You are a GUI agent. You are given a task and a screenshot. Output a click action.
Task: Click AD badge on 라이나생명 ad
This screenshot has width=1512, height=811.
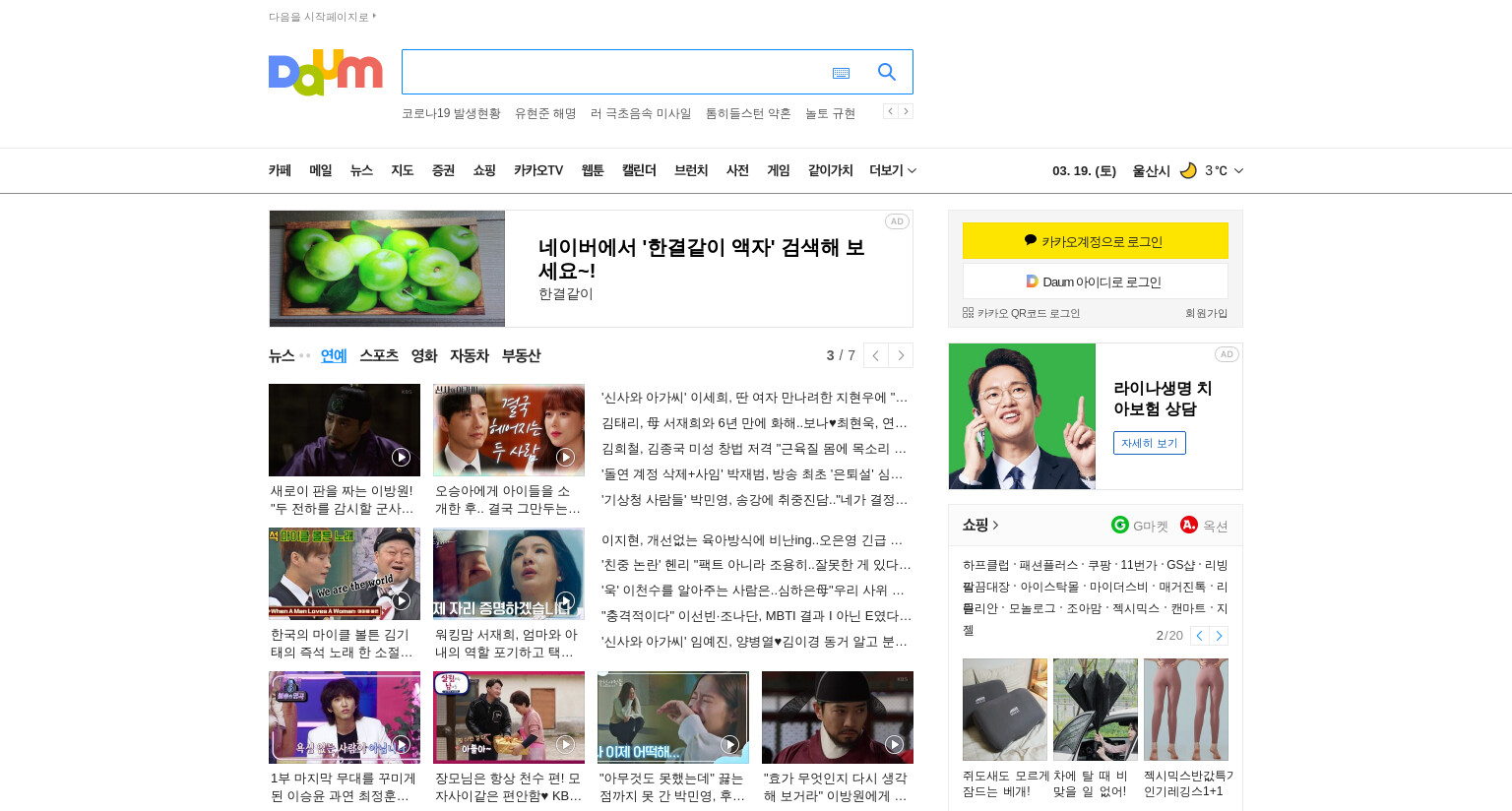click(1227, 354)
